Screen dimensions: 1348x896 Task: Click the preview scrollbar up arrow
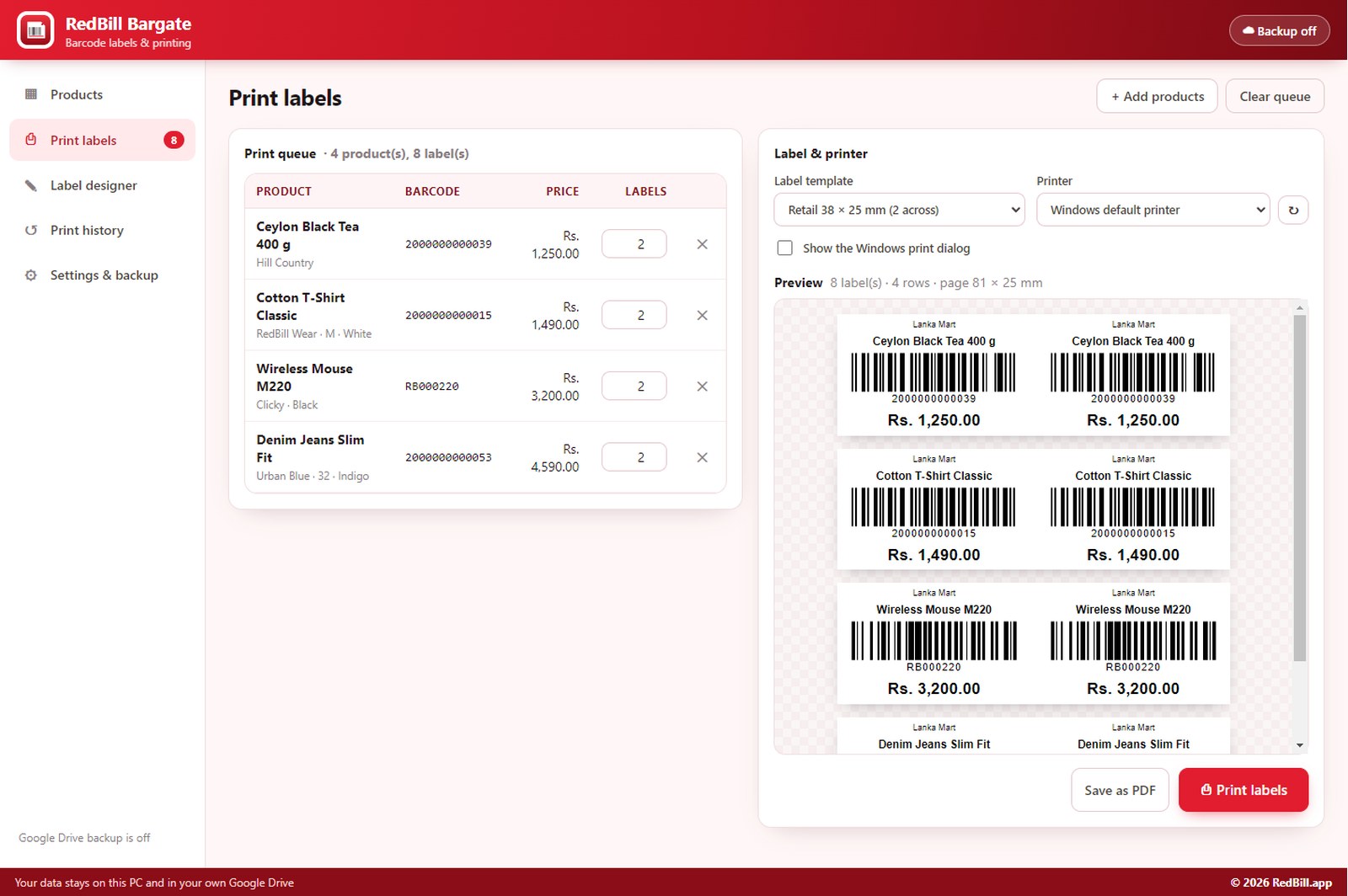pyautogui.click(x=1299, y=307)
